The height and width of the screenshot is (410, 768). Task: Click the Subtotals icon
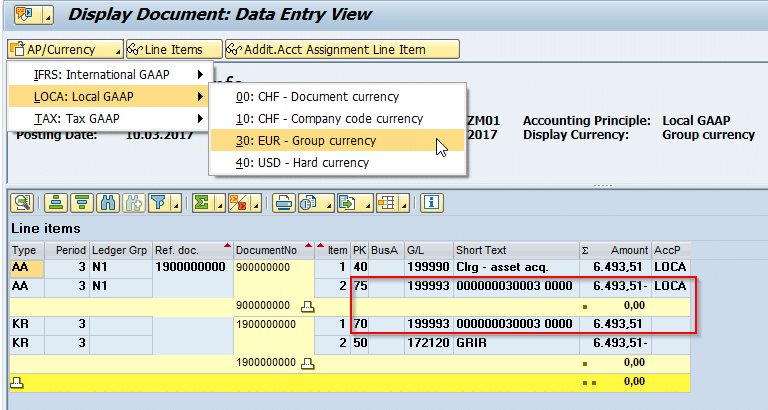[x=239, y=203]
